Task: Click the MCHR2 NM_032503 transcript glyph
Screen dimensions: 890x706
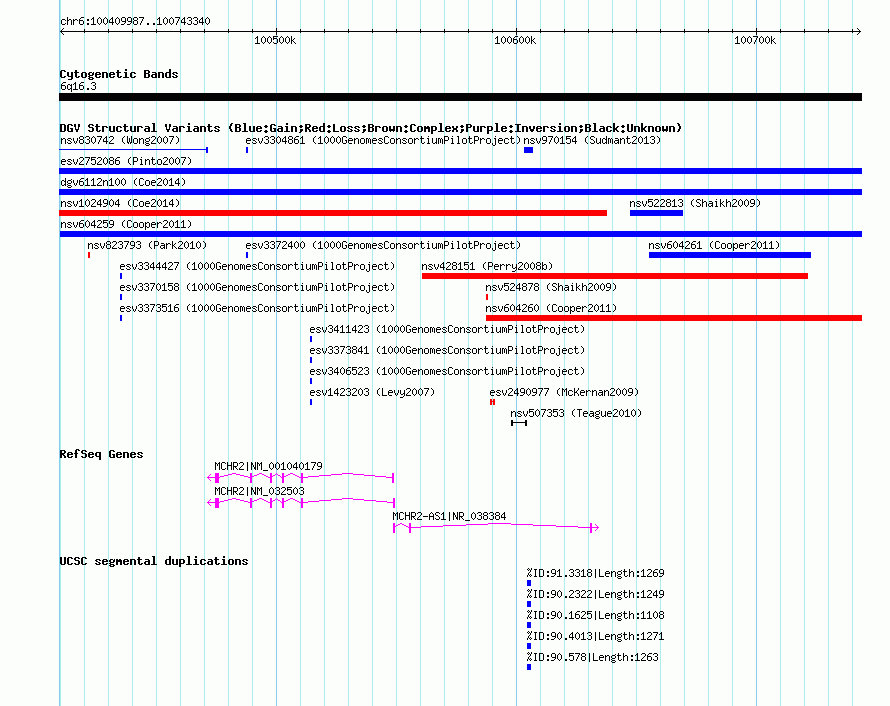Action: [301, 502]
